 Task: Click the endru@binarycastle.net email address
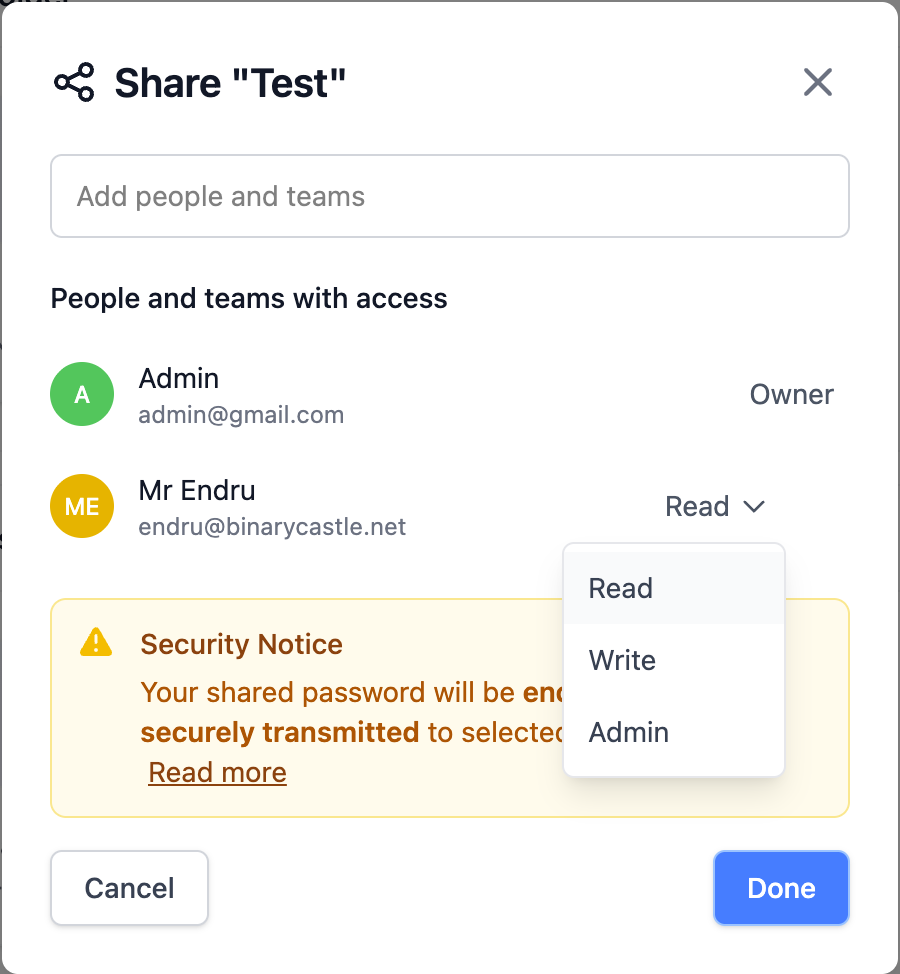272,526
